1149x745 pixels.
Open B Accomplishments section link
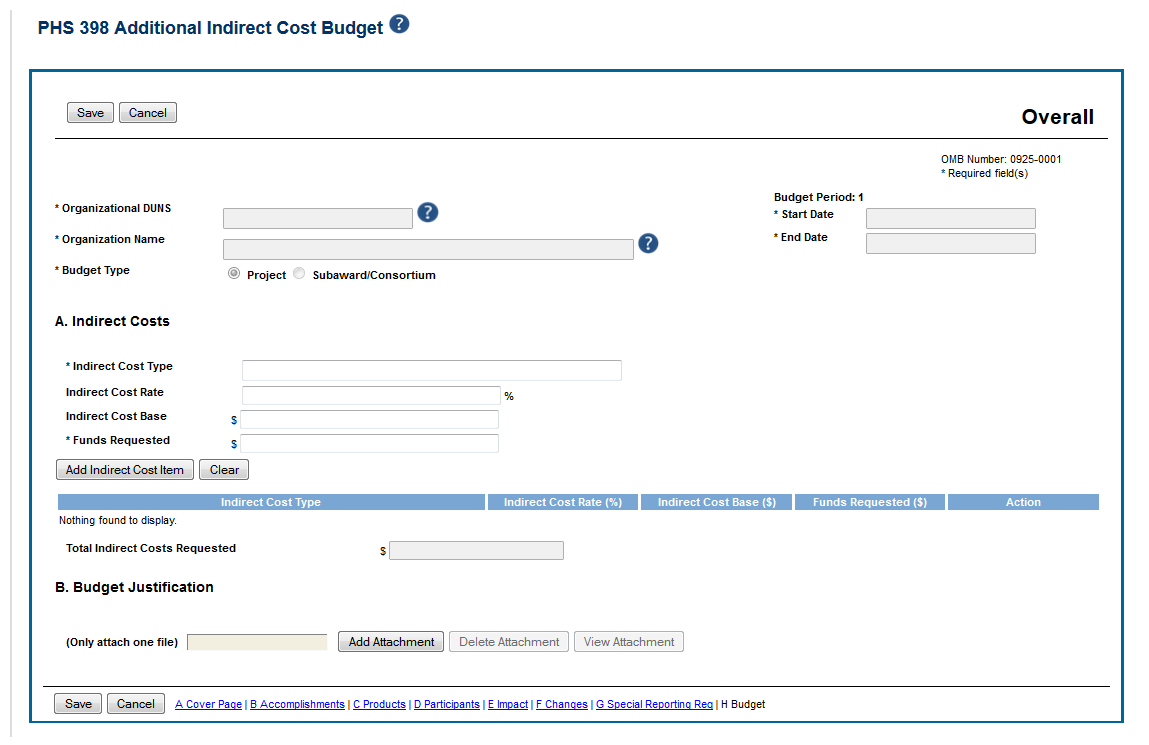point(297,705)
